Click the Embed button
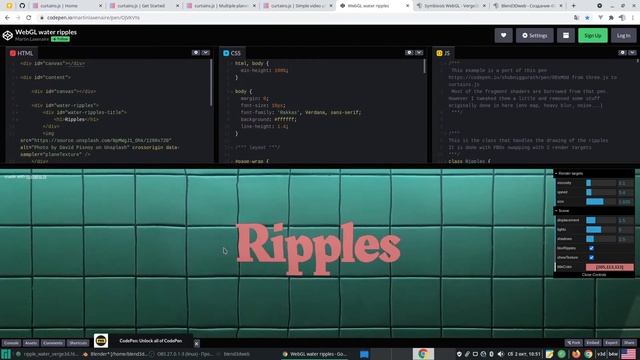 593,343
